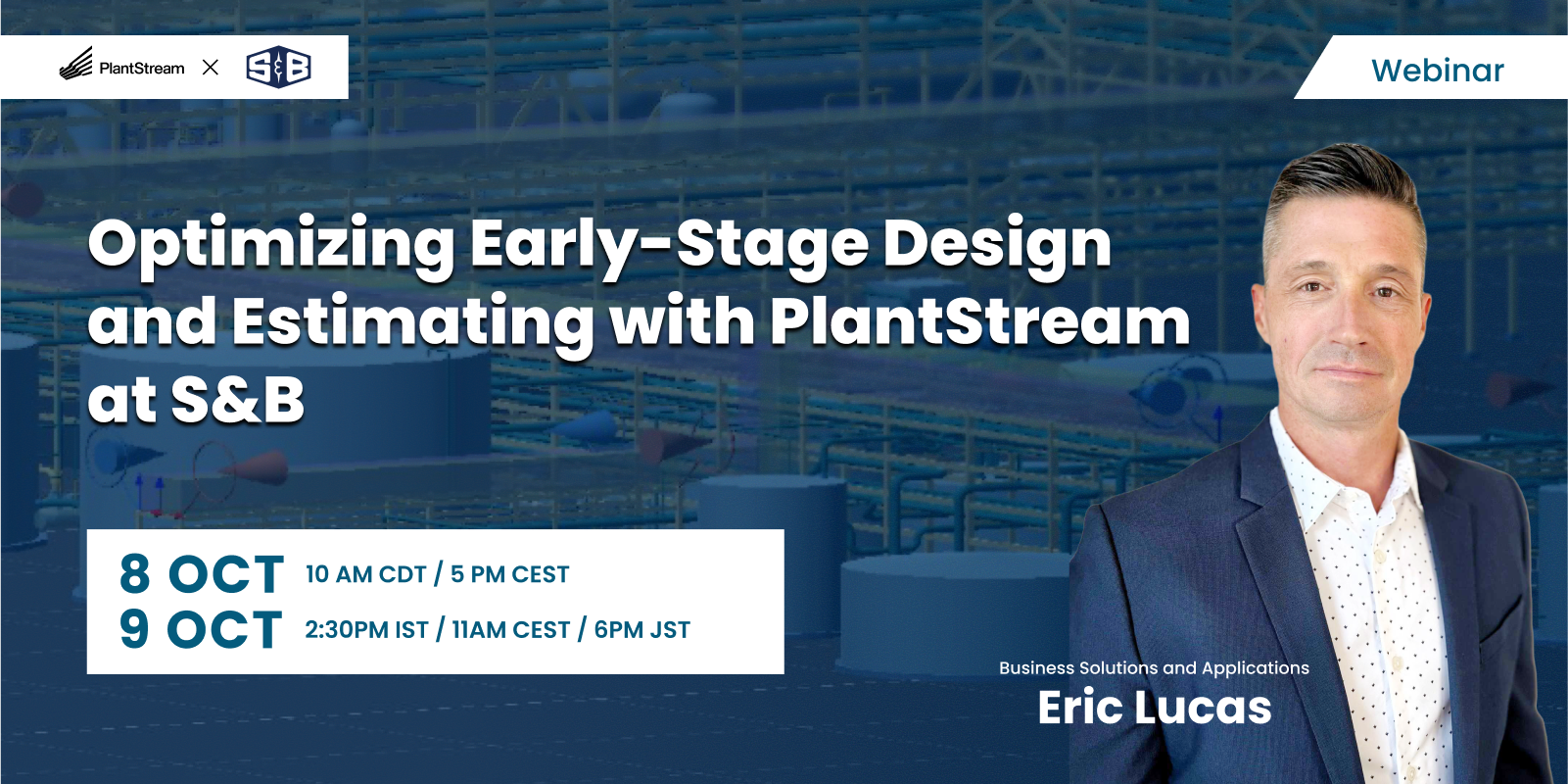Click the S&B logo badge
This screenshot has width=1568, height=784.
click(x=278, y=68)
